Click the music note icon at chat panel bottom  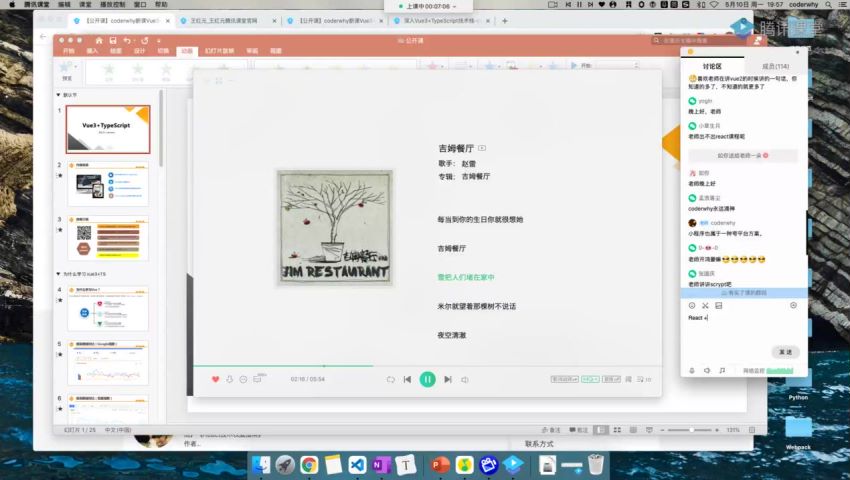pyautogui.click(x=722, y=370)
